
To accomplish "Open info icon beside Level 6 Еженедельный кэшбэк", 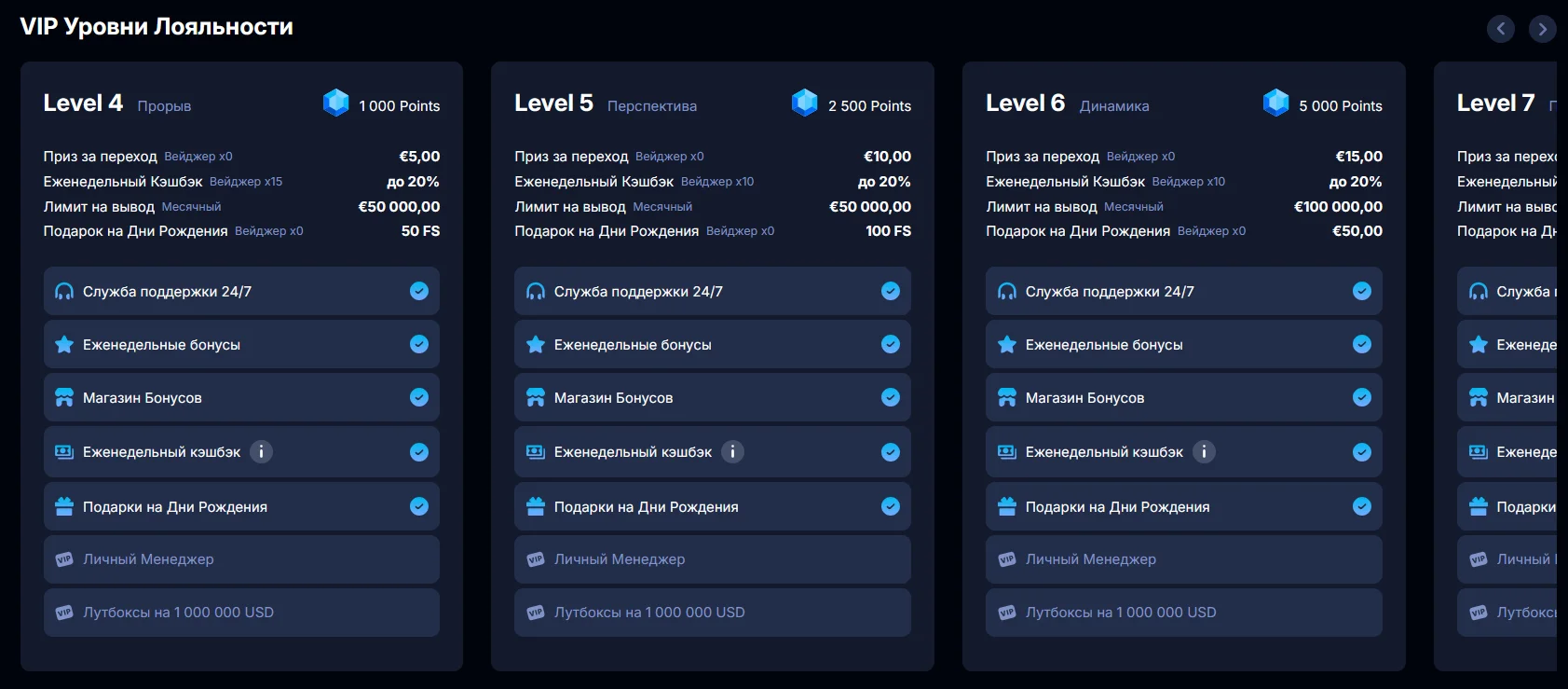I will coord(1205,452).
